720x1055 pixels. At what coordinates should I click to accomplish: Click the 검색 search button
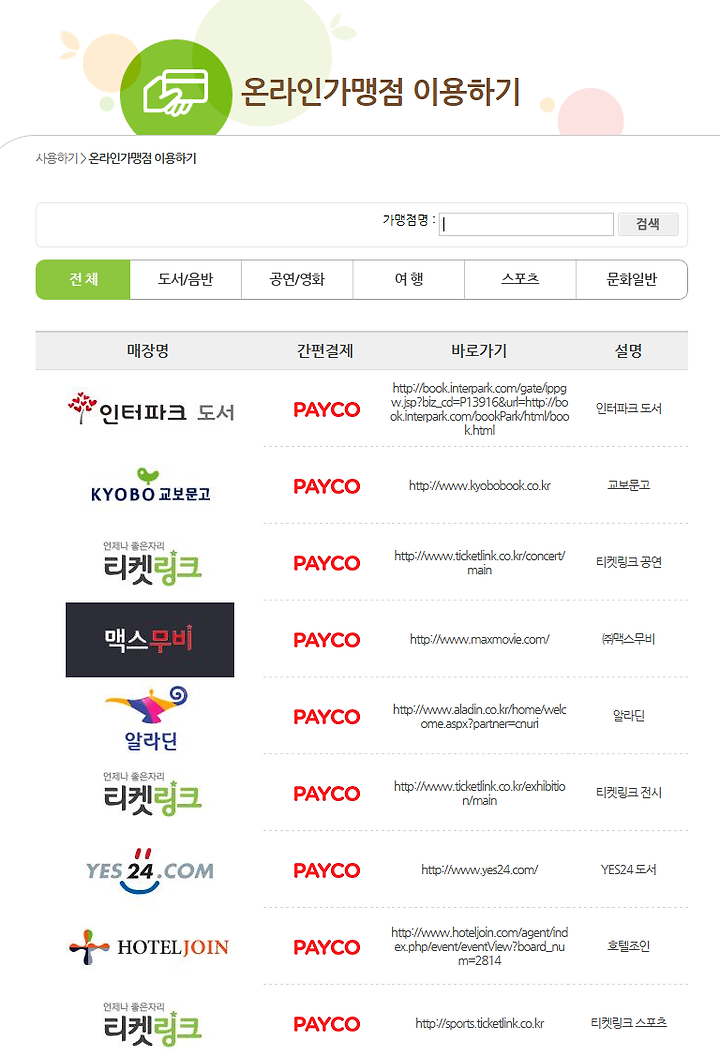(x=647, y=224)
